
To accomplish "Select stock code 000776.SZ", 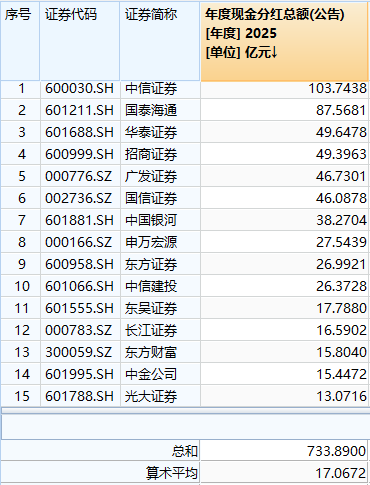I will [80, 176].
